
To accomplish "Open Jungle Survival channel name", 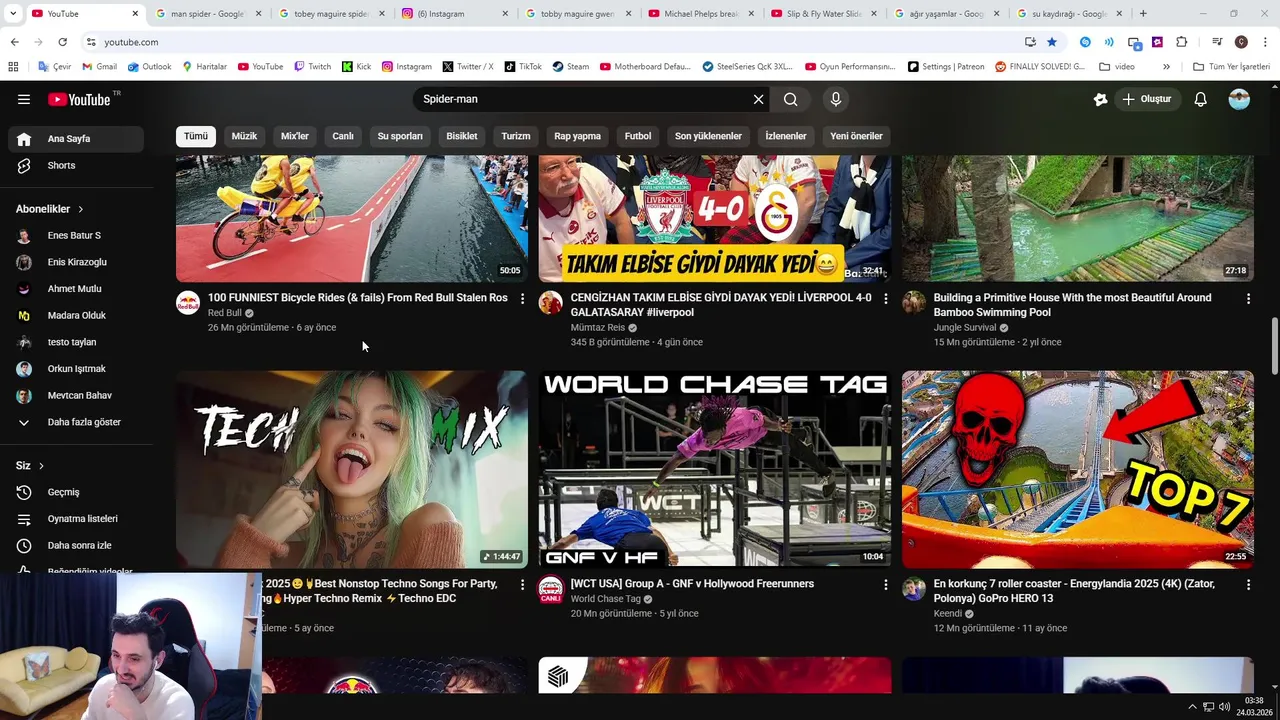I will (x=965, y=327).
